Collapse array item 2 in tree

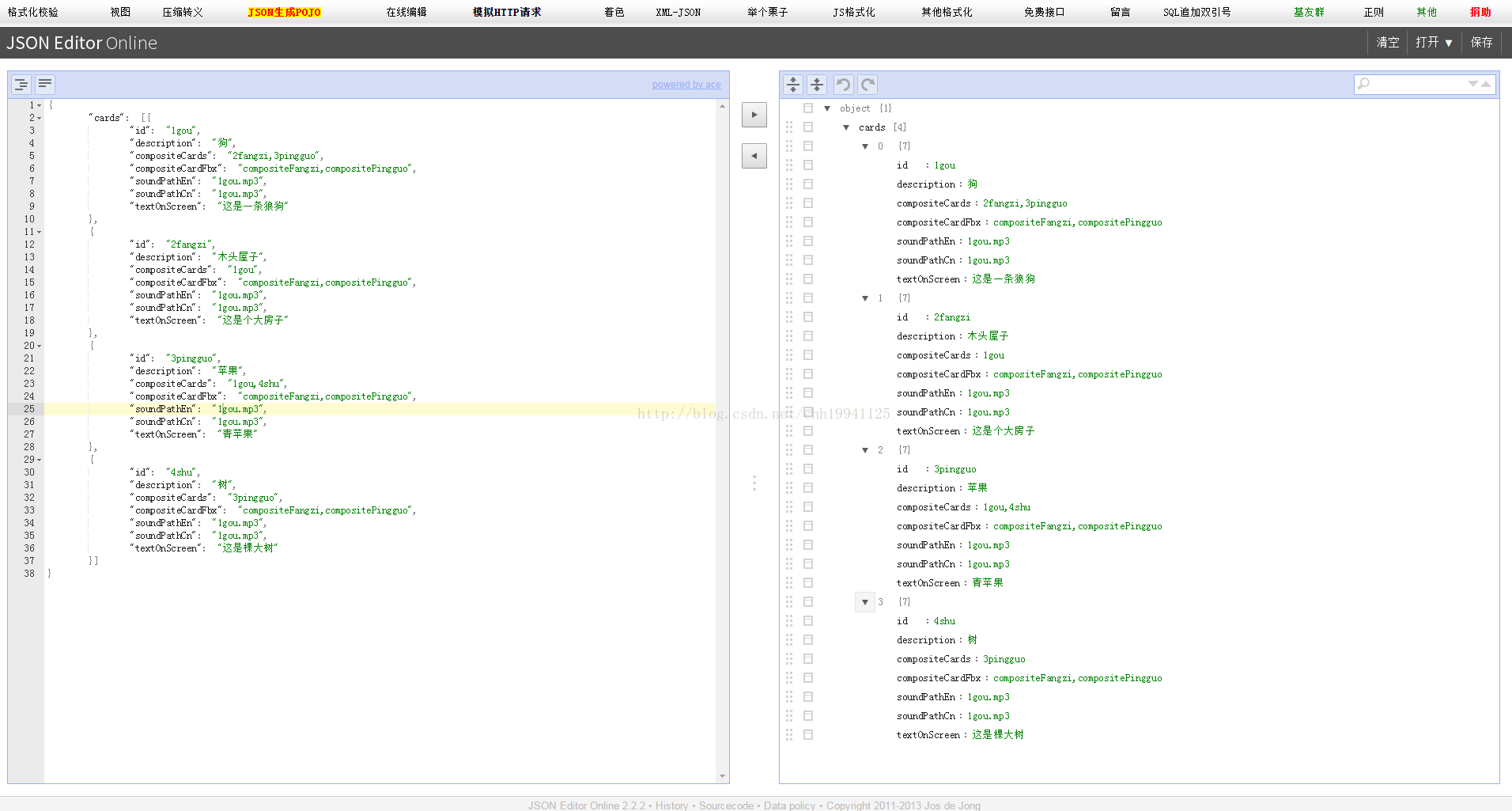[x=865, y=450]
